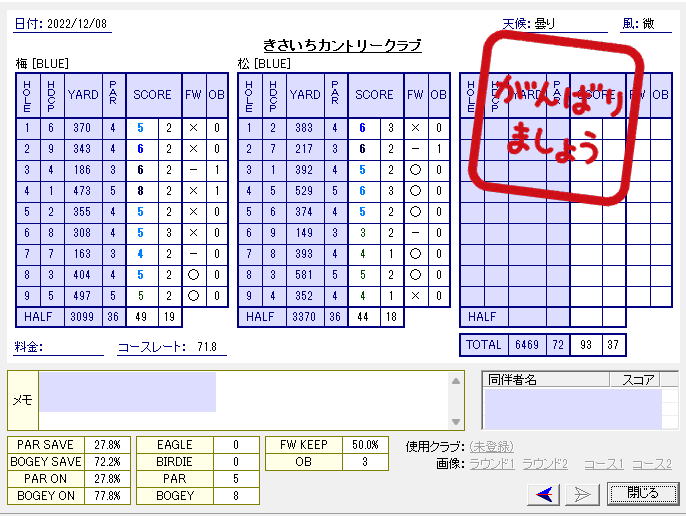Select 梅 hole 1 yardage 370
Image resolution: width=686 pixels, height=516 pixels.
(82, 128)
